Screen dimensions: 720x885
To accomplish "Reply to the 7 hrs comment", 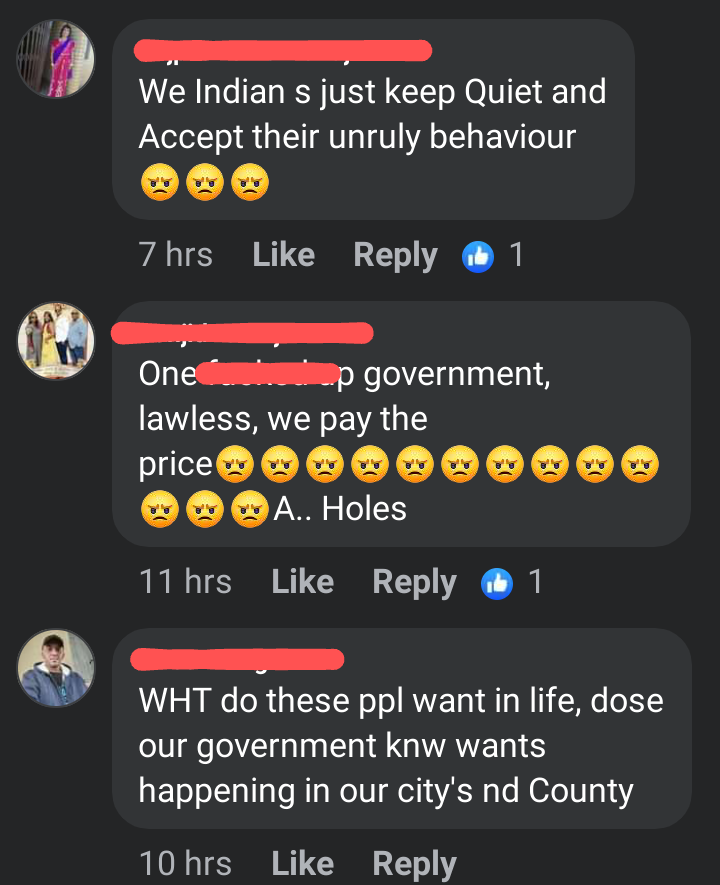I will coord(395,256).
